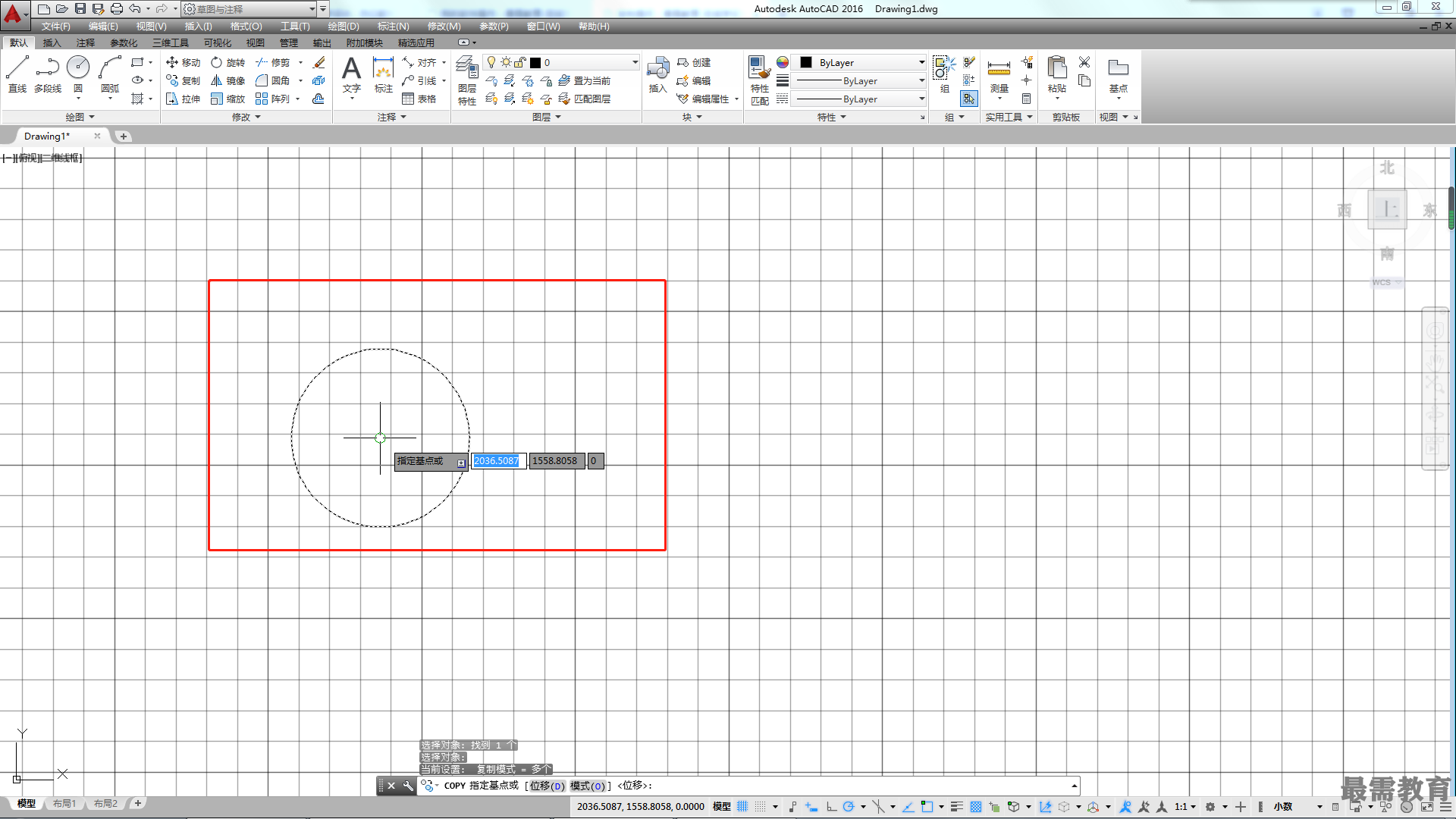Viewport: 1456px width, 819px height.
Task: Click 匹配图层 (Match Layer) button
Action: 585,99
